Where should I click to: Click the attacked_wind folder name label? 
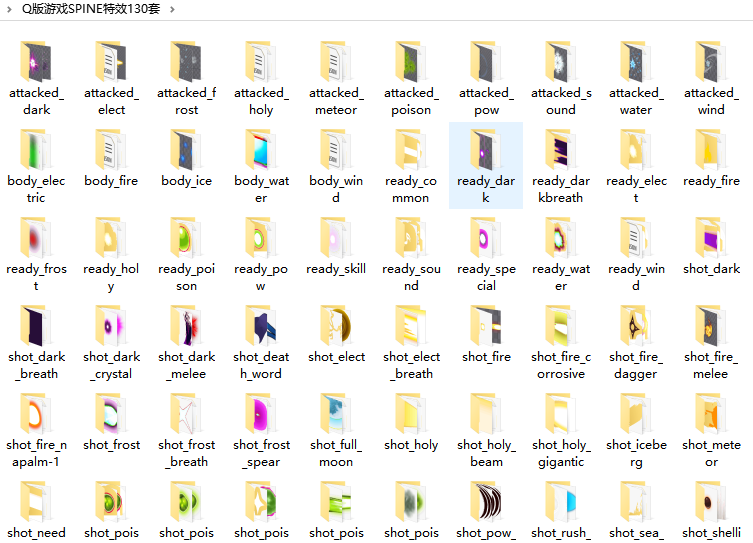[x=711, y=101]
